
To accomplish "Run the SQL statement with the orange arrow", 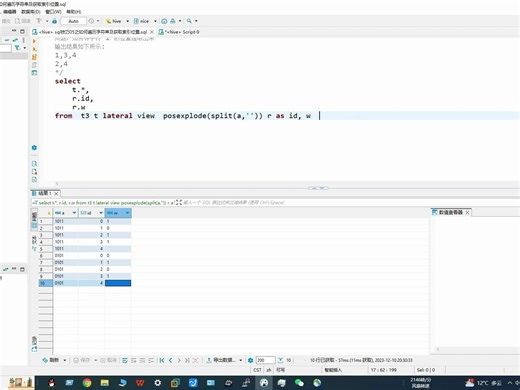I will coord(34,41).
